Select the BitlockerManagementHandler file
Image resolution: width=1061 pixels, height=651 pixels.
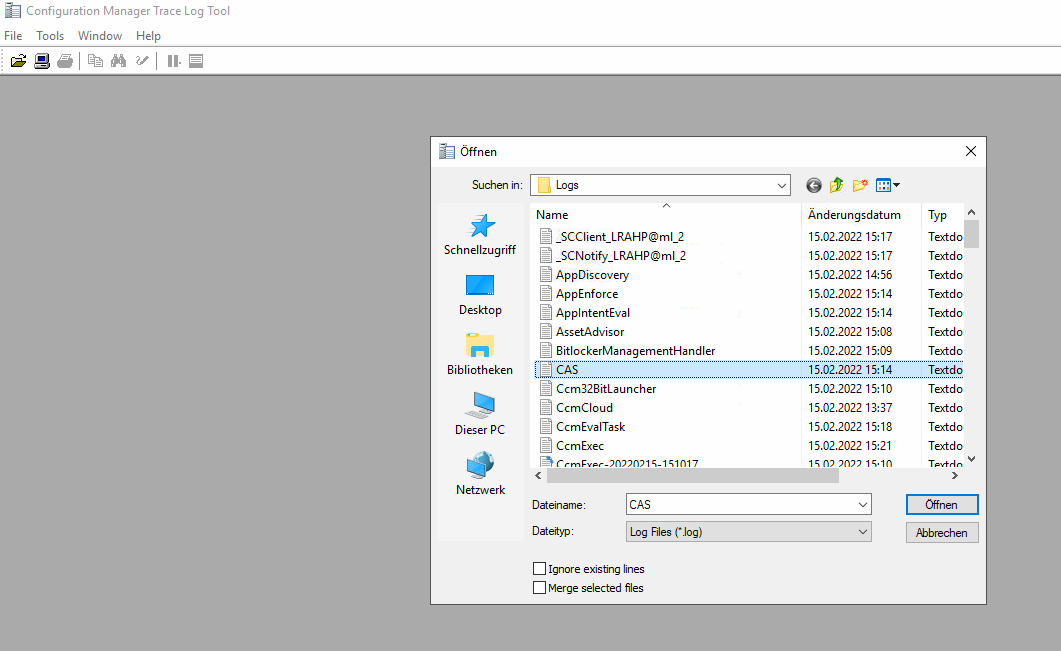coord(635,351)
